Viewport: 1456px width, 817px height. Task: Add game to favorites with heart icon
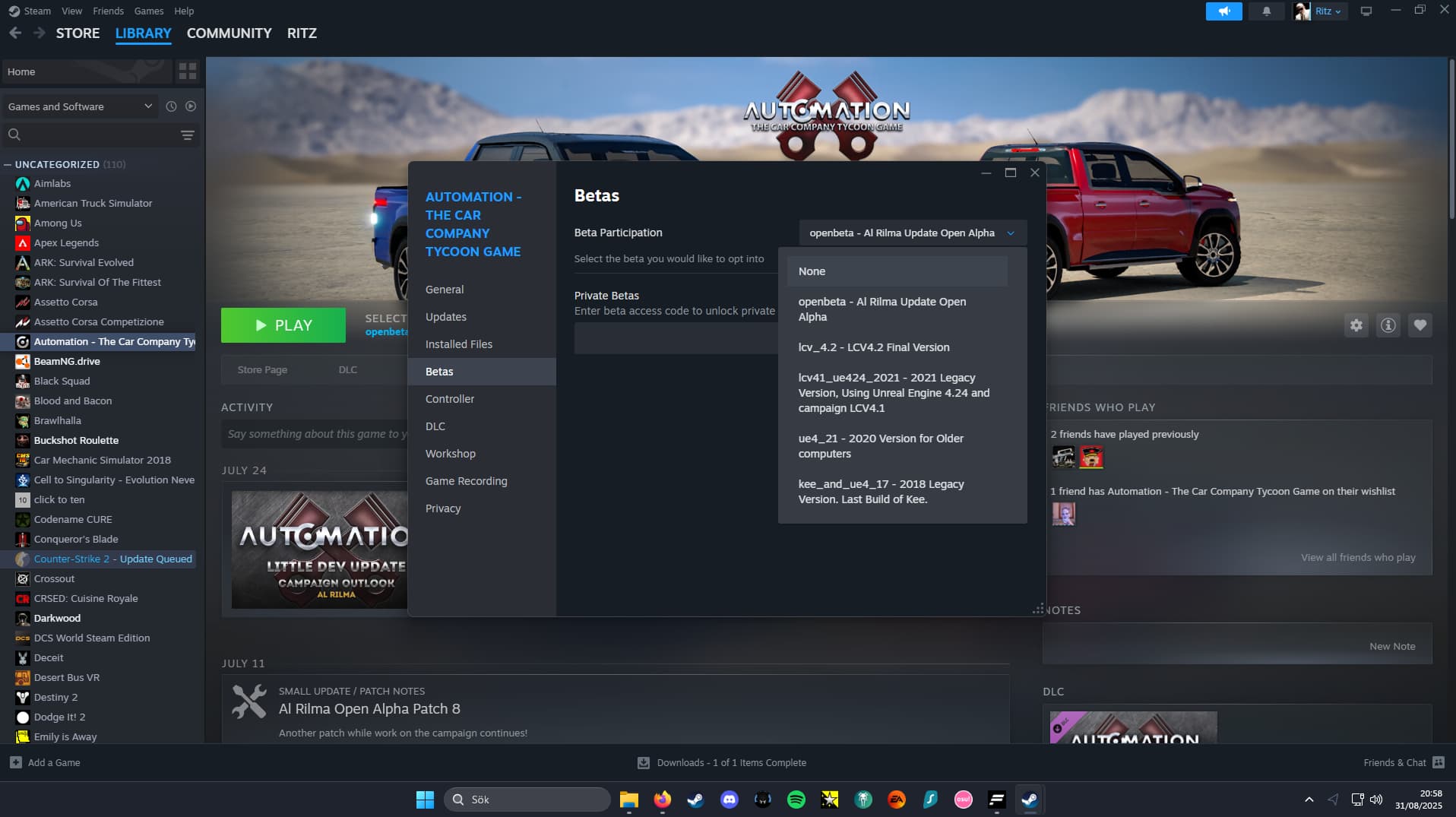(1420, 326)
